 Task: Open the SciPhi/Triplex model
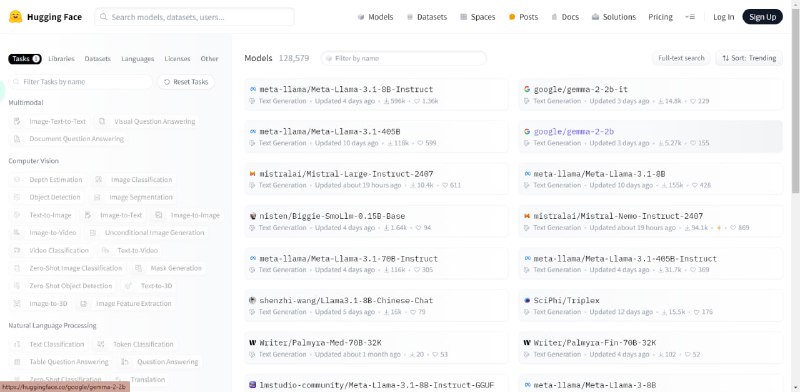pyautogui.click(x=651, y=306)
